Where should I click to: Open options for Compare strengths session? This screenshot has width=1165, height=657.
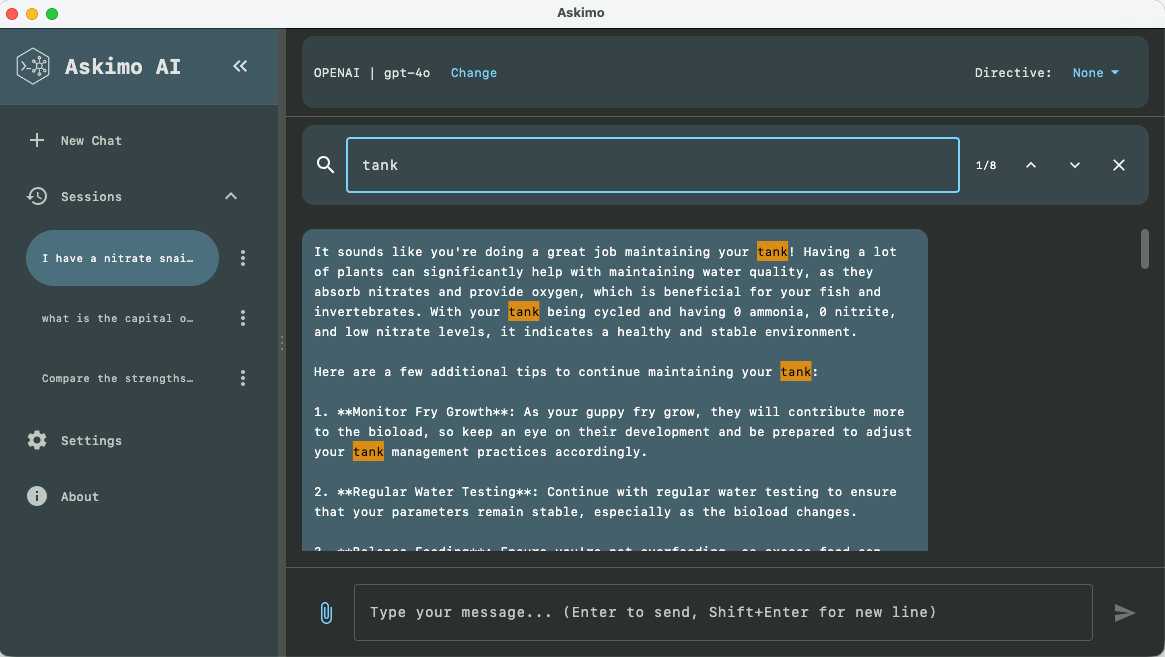243,378
